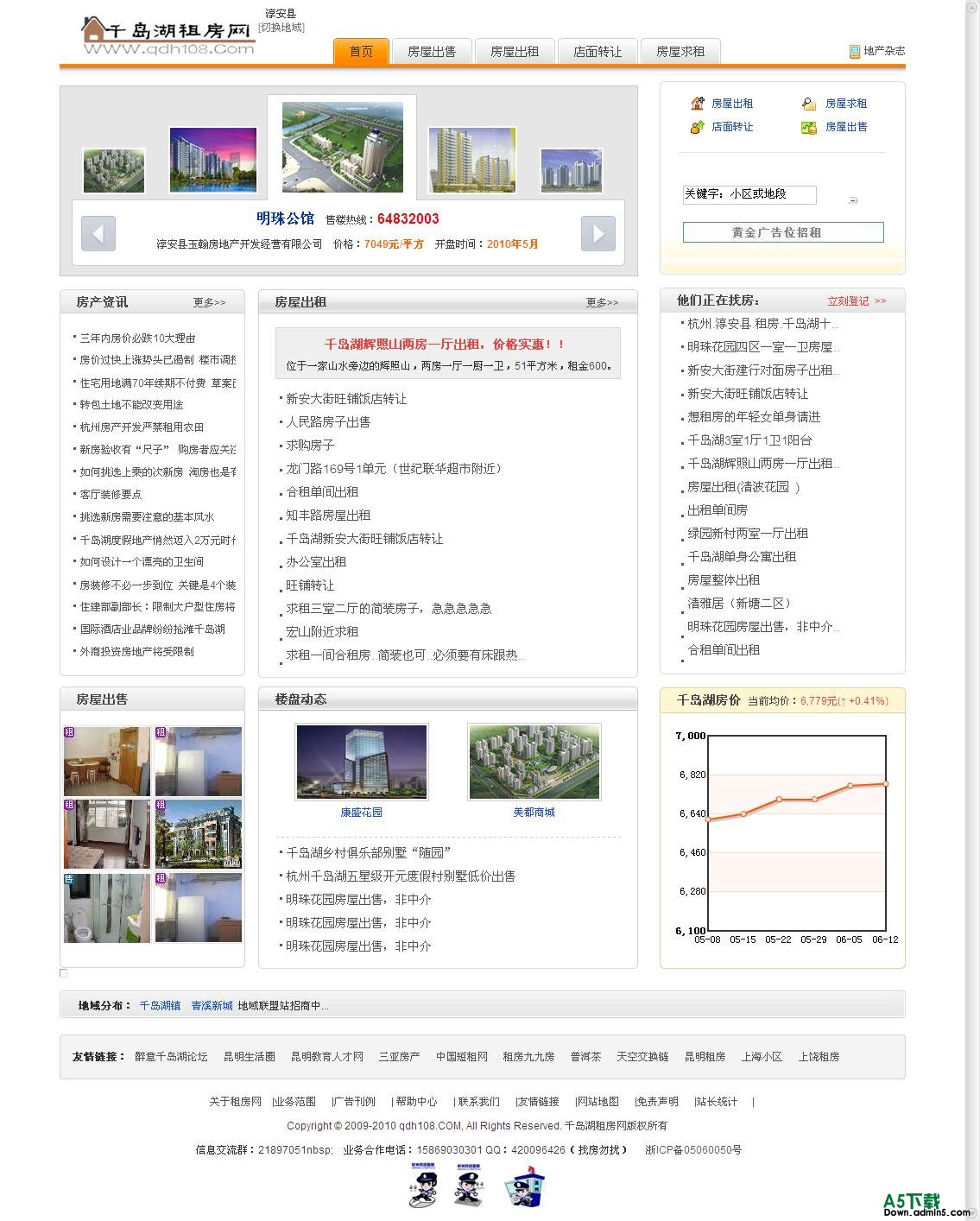Open listing 宏山附近求租
Viewport: 980px width, 1221px height.
322,632
